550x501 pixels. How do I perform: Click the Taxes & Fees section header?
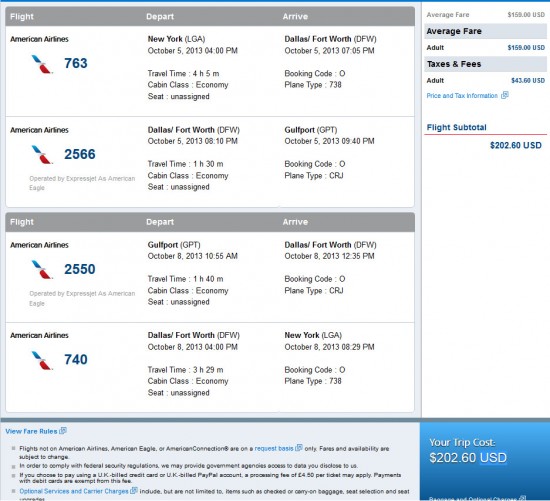[x=485, y=64]
